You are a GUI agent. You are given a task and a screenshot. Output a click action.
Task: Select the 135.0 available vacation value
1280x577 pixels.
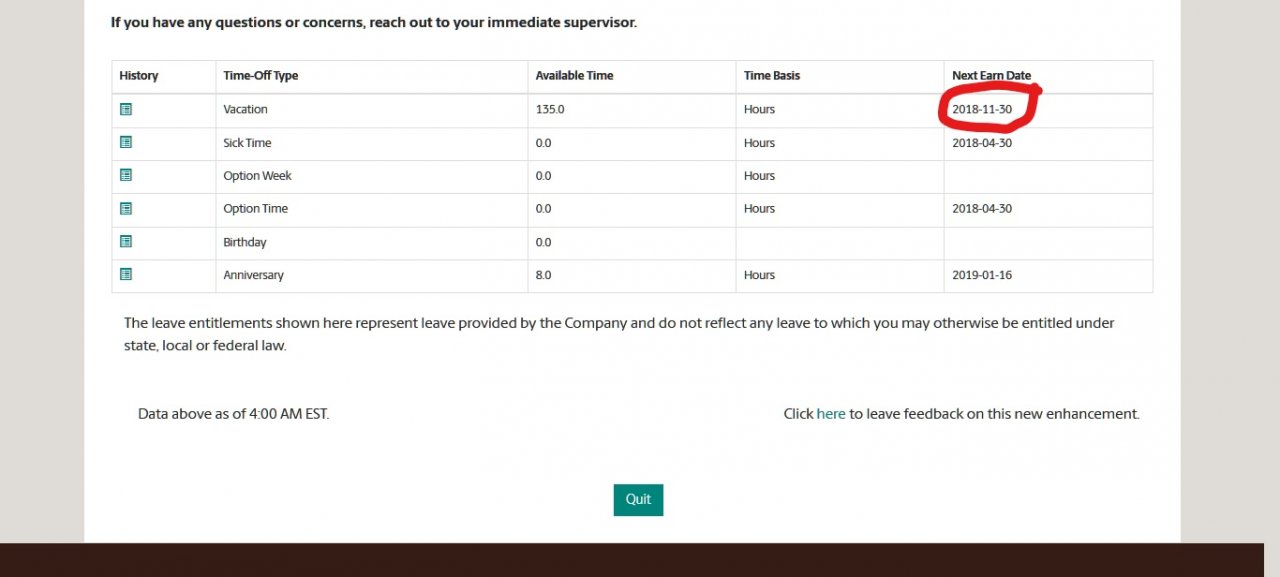[550, 110]
